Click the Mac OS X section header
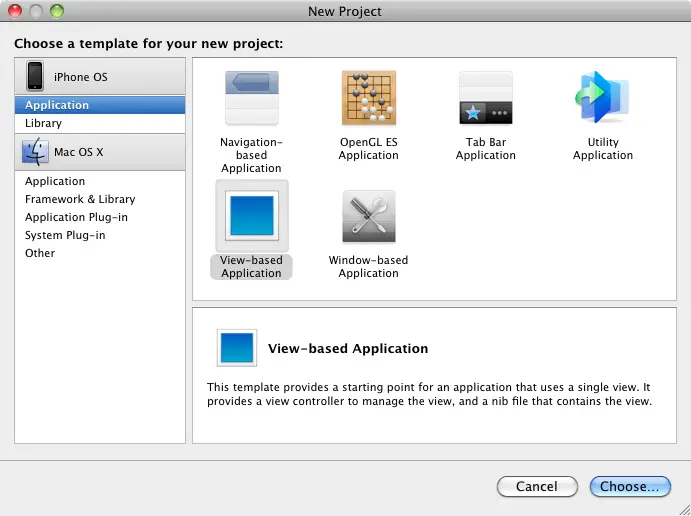 [x=100, y=152]
